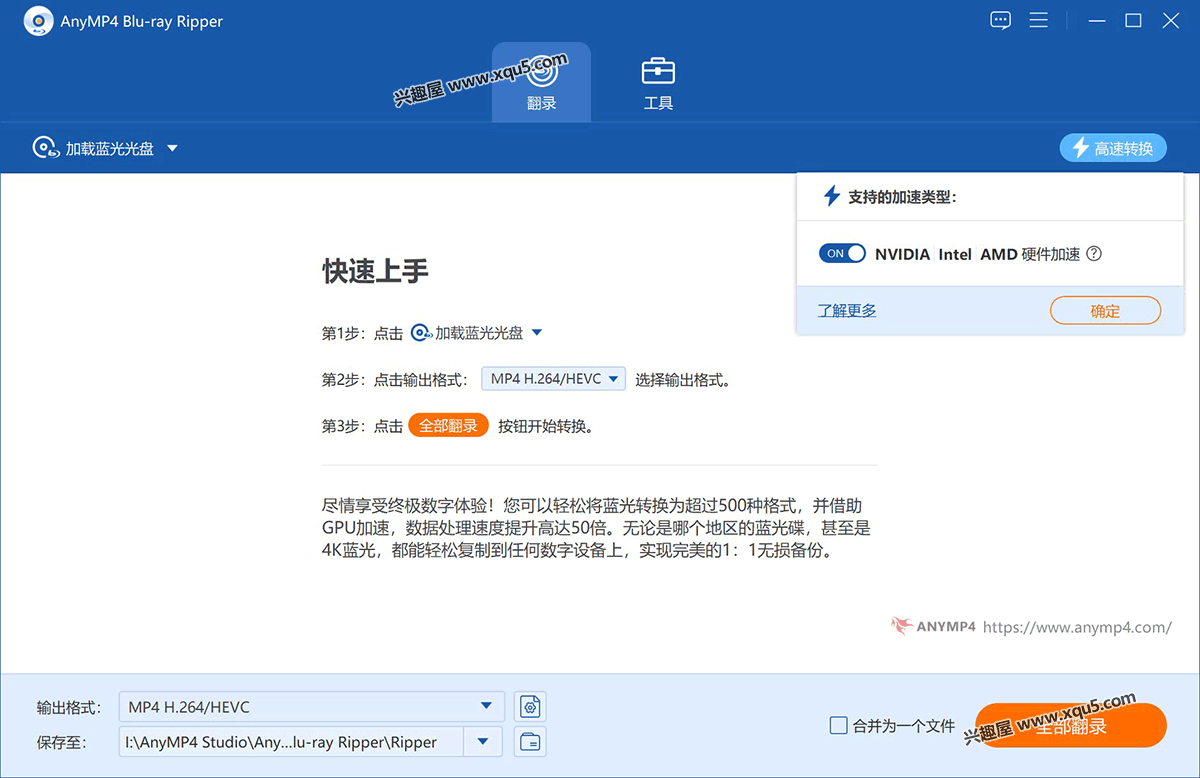Open the output folder icon
This screenshot has height=778, width=1200.
click(x=530, y=742)
